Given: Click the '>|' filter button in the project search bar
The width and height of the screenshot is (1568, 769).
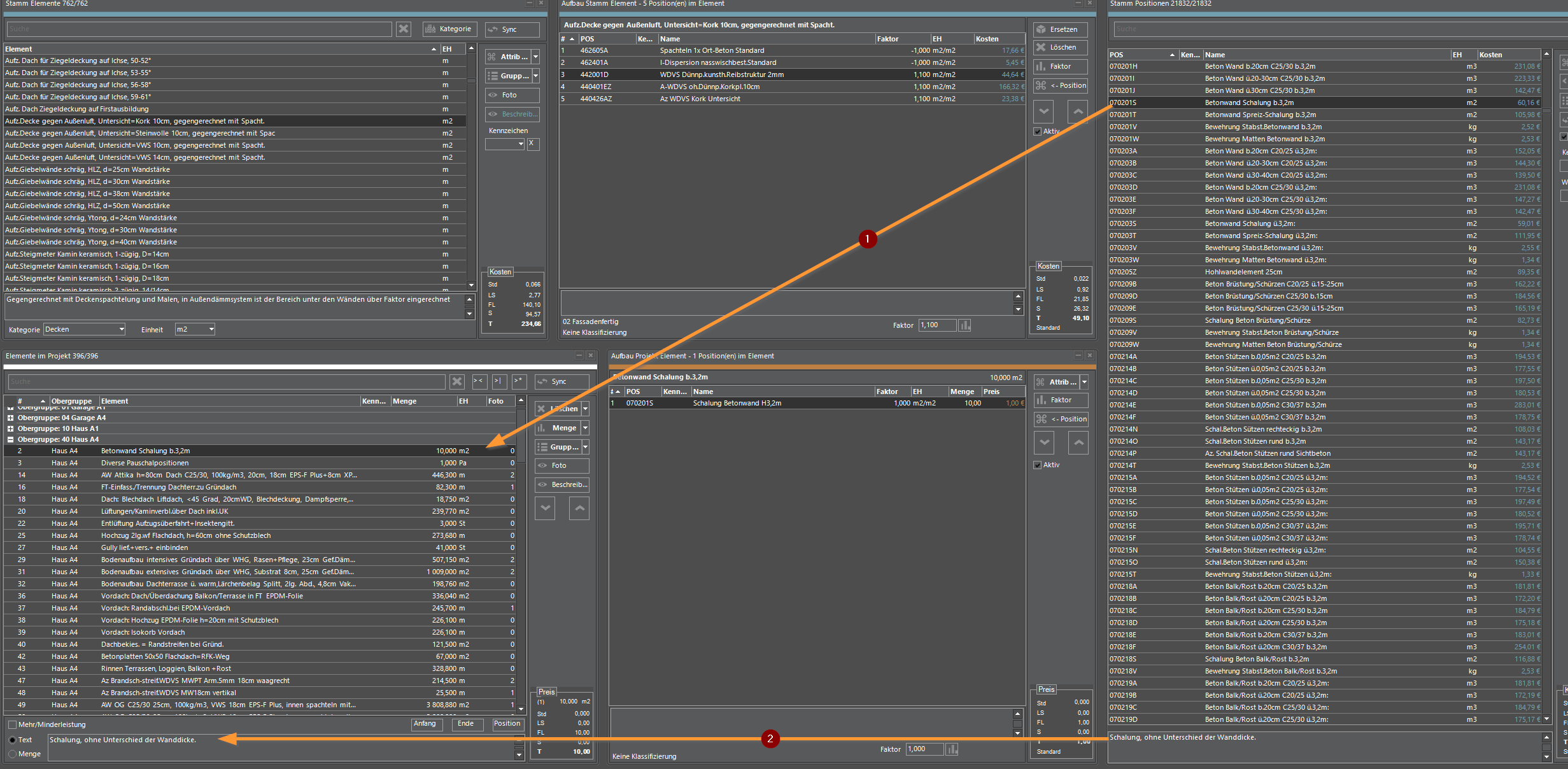Looking at the screenshot, I should pos(498,381).
